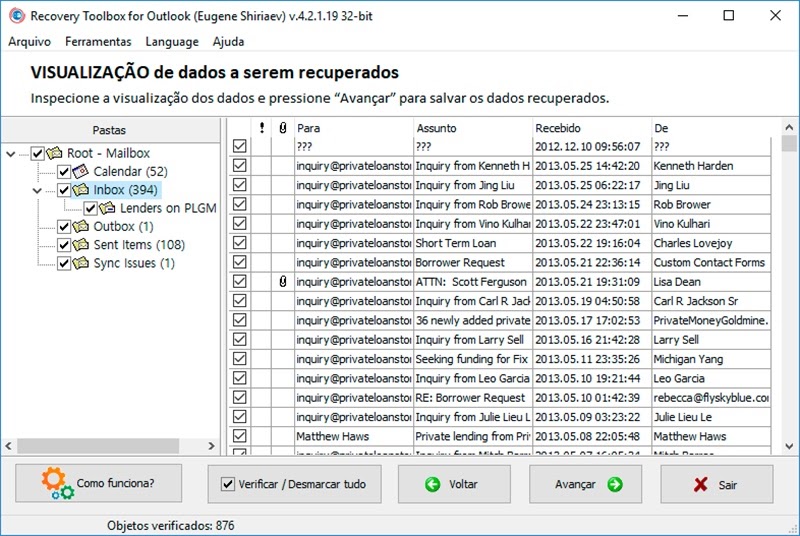Toggle the Lenders on PLGM checkbox
800x536 pixels.
91,208
